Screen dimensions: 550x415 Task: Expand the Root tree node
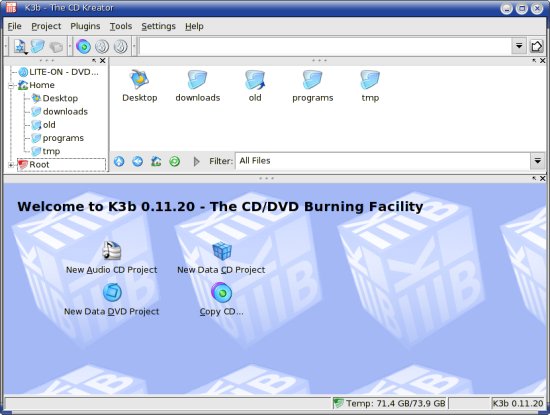(11, 165)
